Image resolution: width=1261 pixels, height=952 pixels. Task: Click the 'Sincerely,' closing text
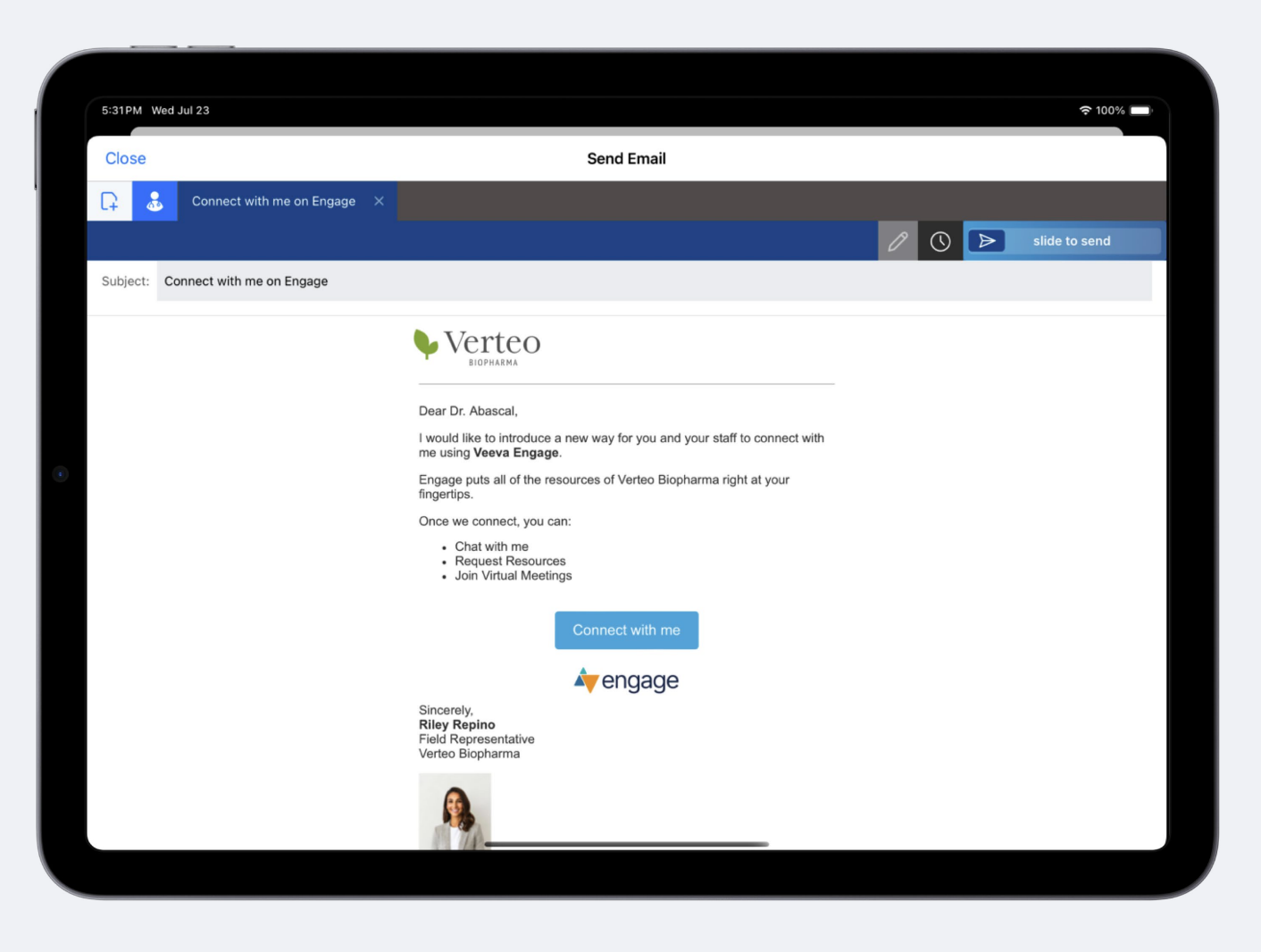(446, 710)
